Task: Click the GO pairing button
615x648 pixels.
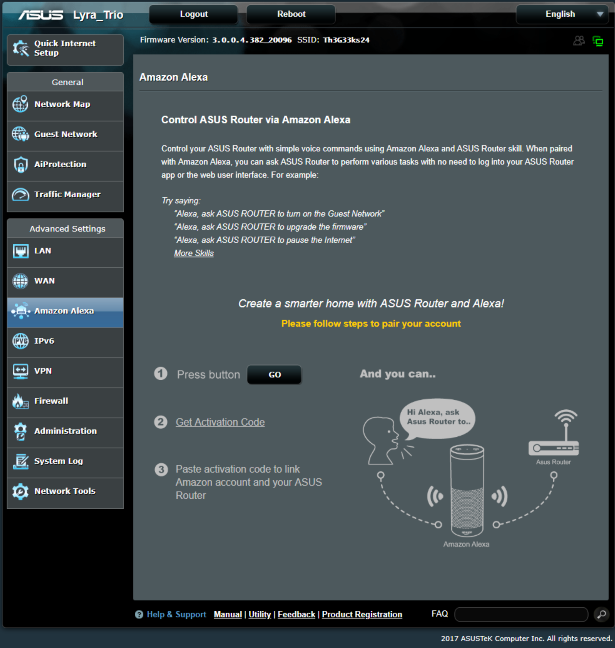Action: pyautogui.click(x=274, y=375)
